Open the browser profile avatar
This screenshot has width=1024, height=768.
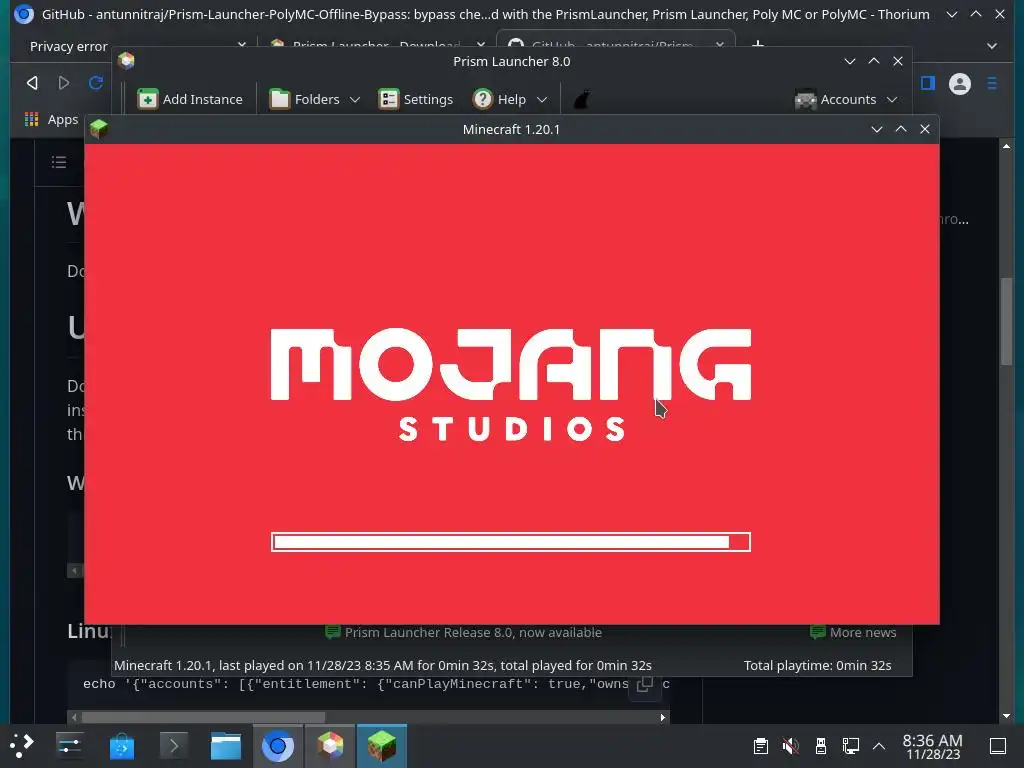pos(959,84)
